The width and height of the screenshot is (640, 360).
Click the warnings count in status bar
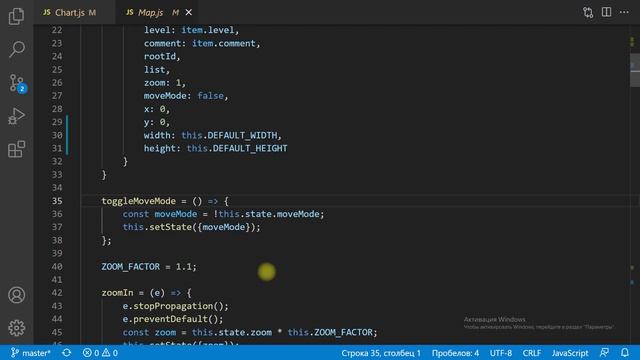pyautogui.click(x=110, y=353)
